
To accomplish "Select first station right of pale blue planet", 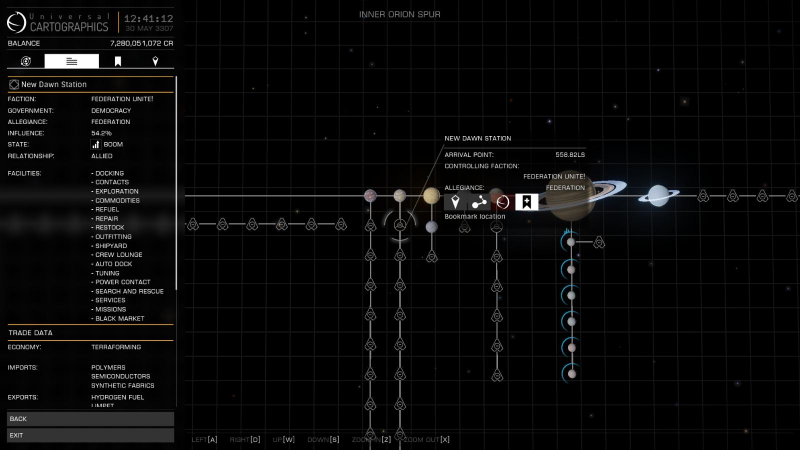I will [x=703, y=195].
